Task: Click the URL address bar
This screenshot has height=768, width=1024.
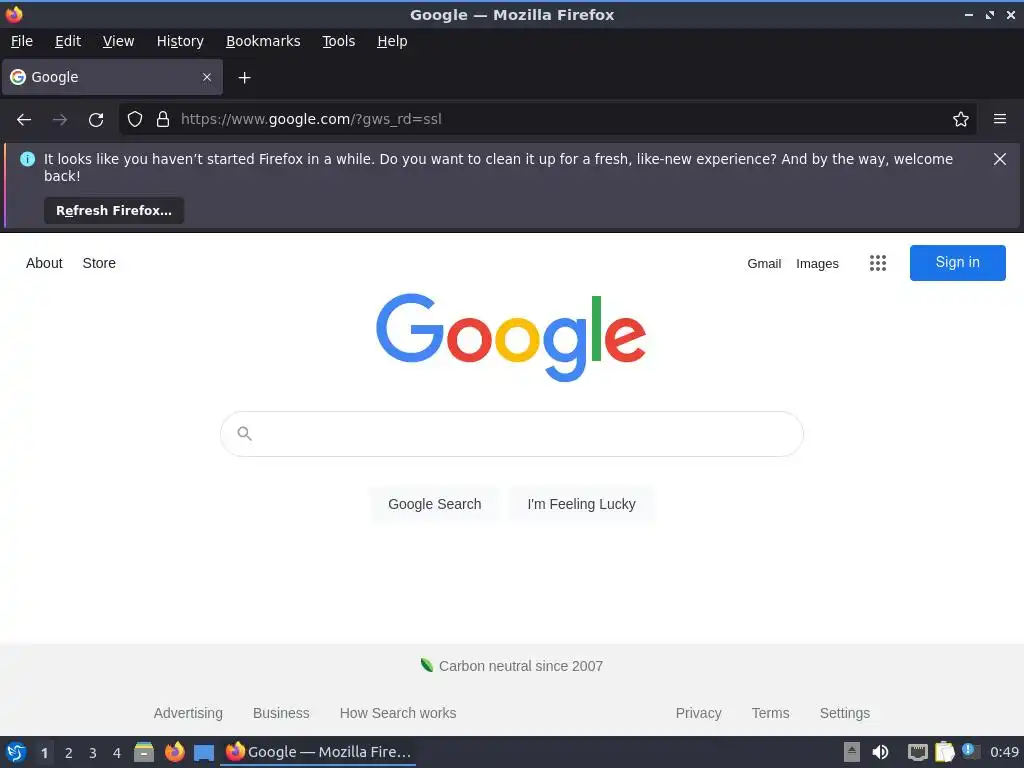Action: [x=547, y=119]
